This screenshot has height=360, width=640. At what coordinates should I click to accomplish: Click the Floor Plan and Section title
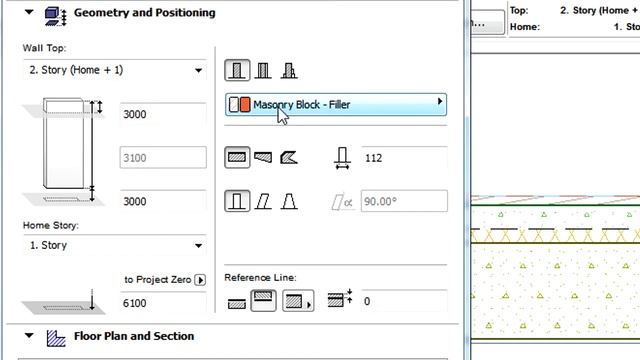point(134,336)
